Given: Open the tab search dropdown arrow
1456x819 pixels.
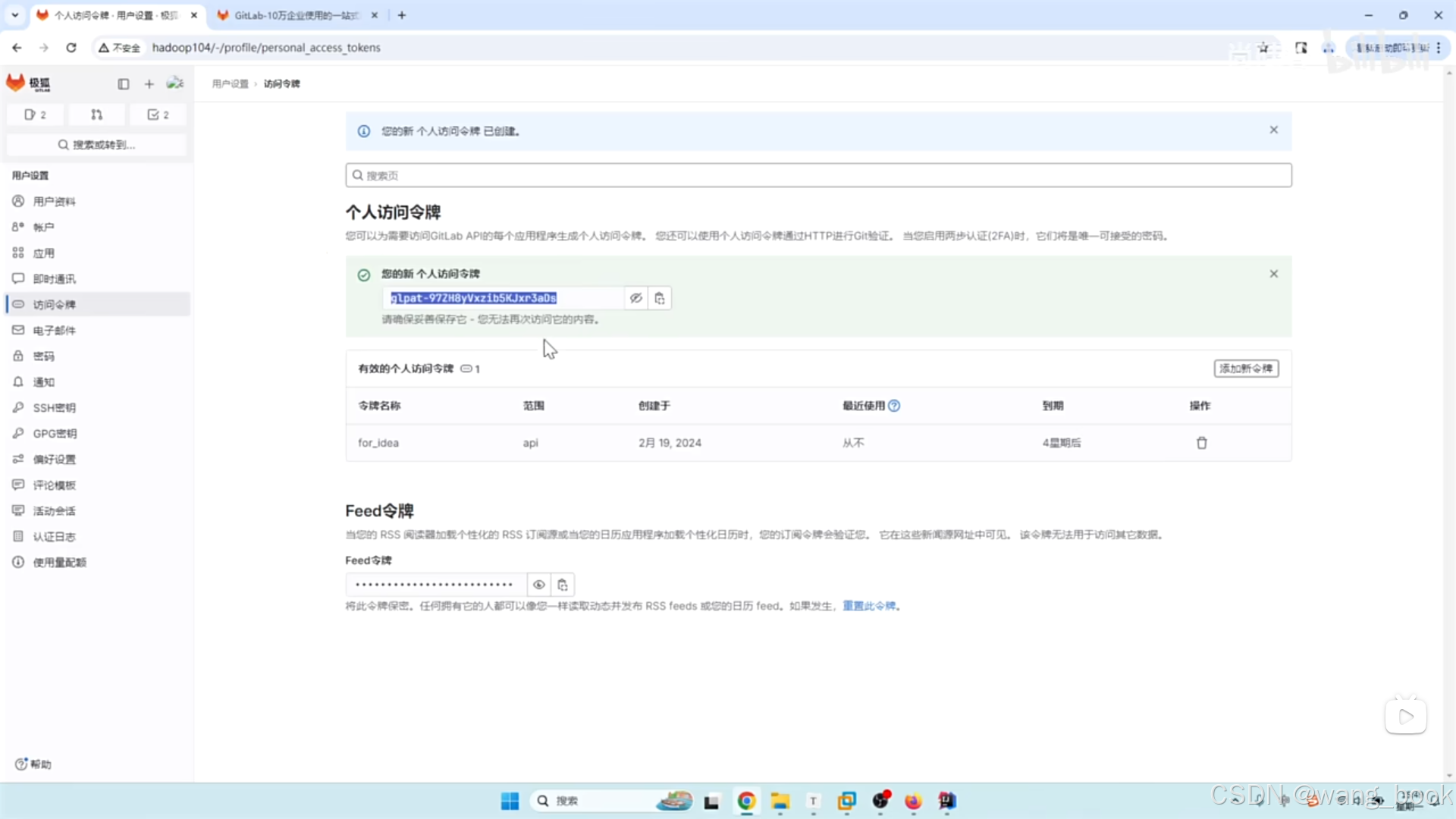Looking at the screenshot, I should click(x=14, y=15).
